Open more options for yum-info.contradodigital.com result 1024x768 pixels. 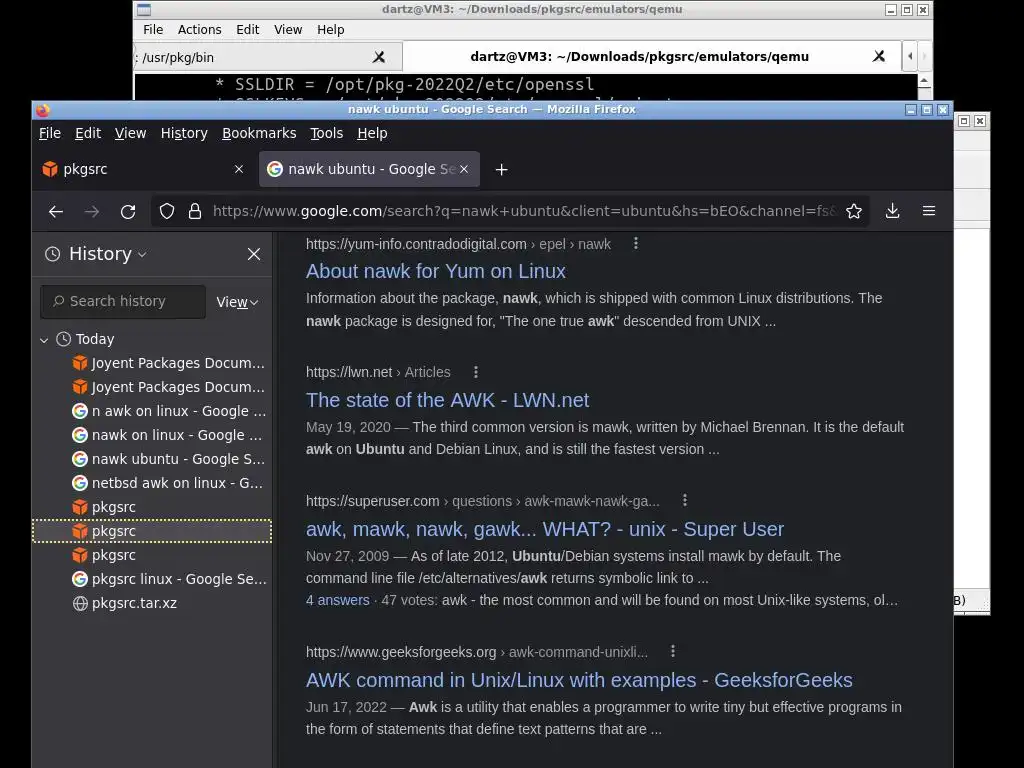pos(636,244)
